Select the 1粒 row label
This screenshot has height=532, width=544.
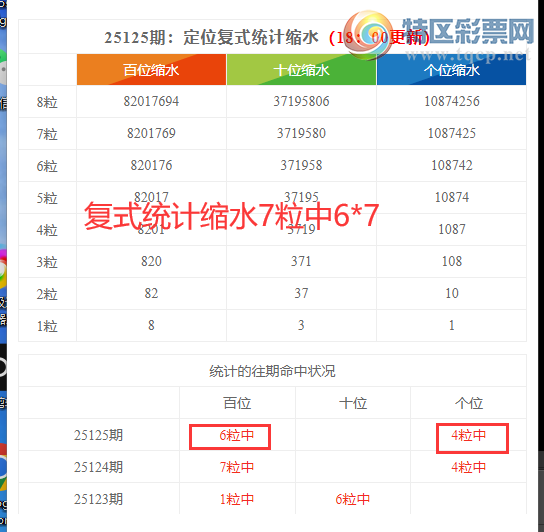click(47, 326)
